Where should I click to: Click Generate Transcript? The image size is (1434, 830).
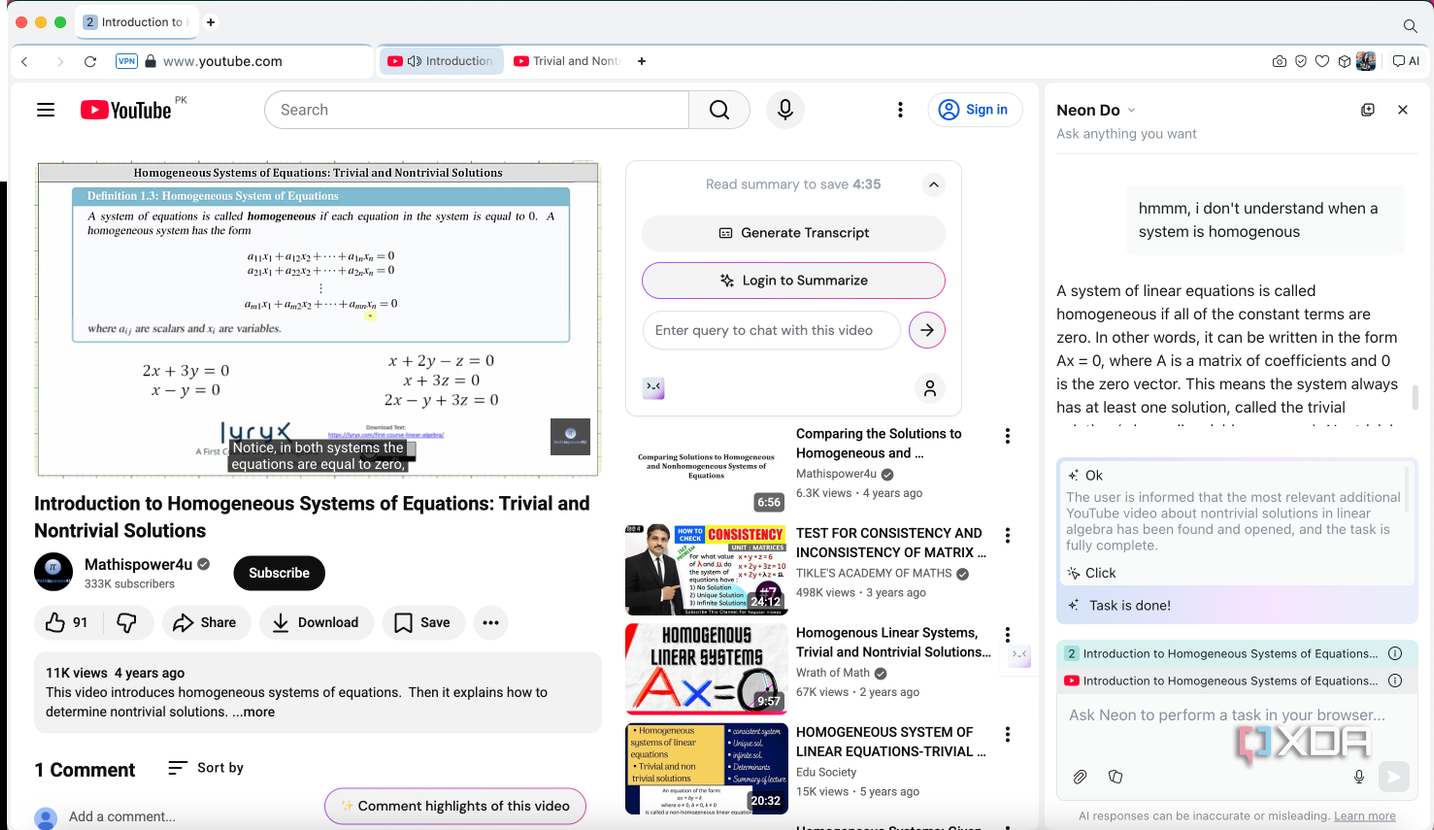tap(794, 232)
